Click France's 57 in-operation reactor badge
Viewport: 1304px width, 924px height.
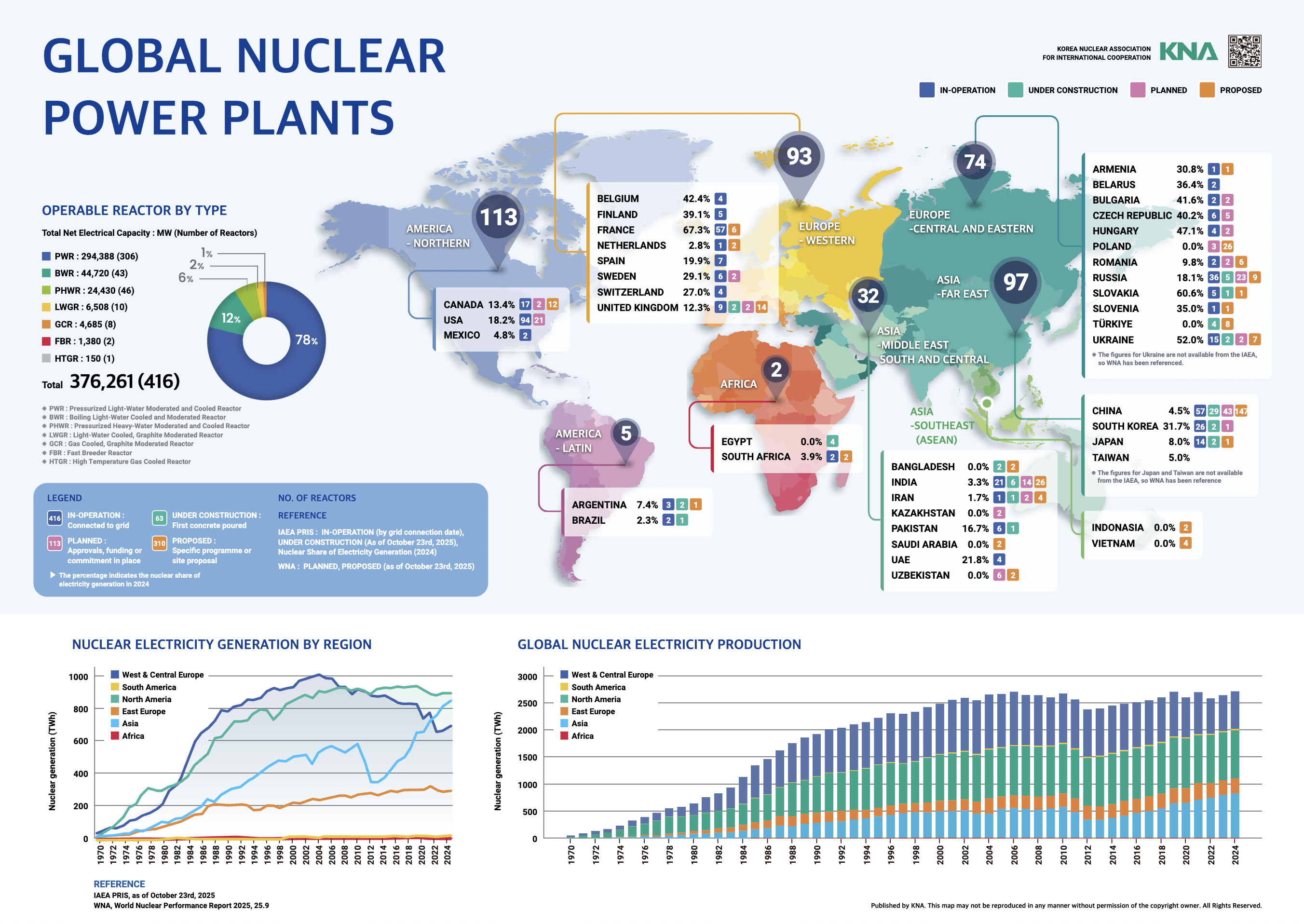pyautogui.click(x=720, y=230)
